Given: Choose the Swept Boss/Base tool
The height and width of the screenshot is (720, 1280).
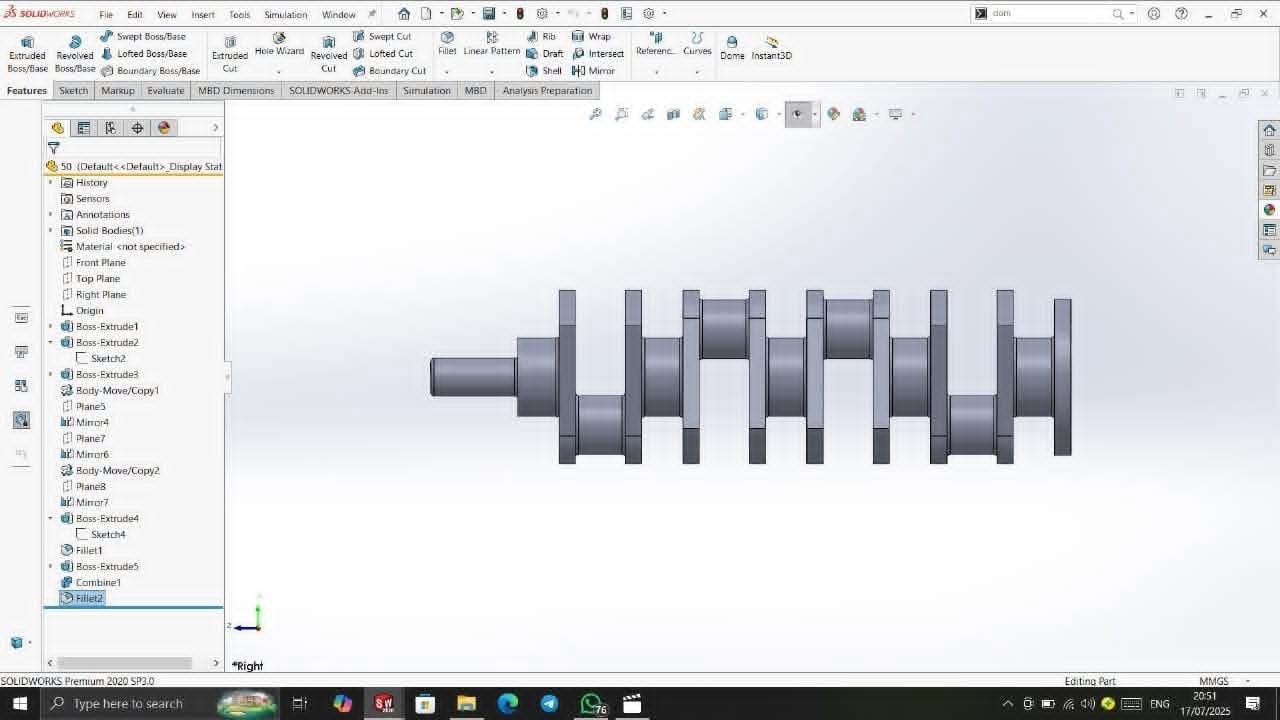Looking at the screenshot, I should point(143,36).
